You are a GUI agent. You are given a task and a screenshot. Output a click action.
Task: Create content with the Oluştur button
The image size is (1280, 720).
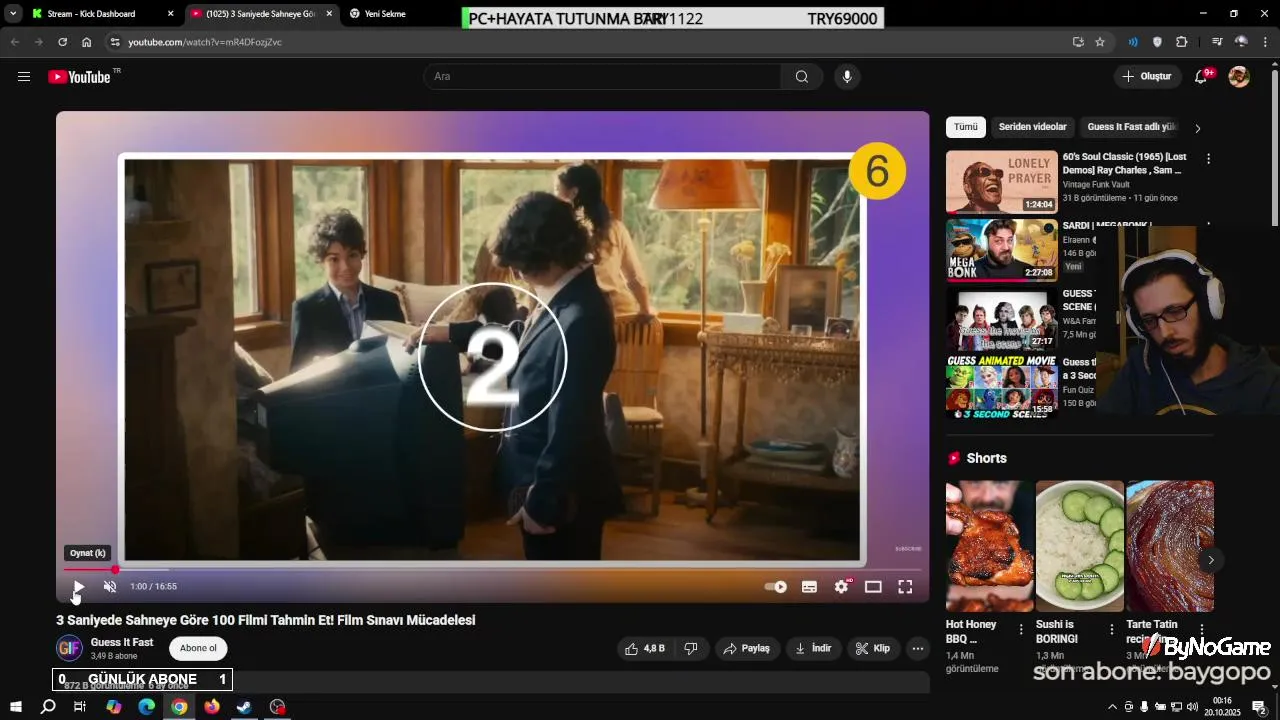(1148, 77)
